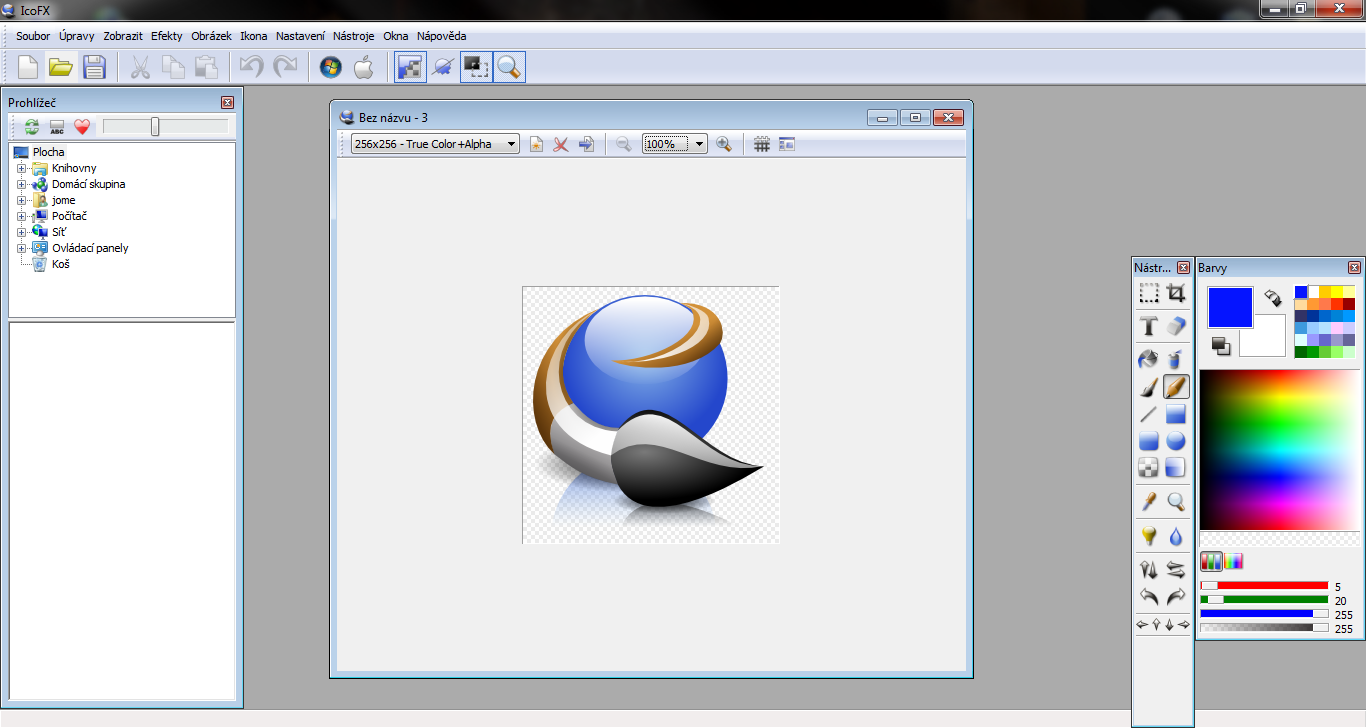
Task: Save using the floppy disk icon
Action: (93, 67)
